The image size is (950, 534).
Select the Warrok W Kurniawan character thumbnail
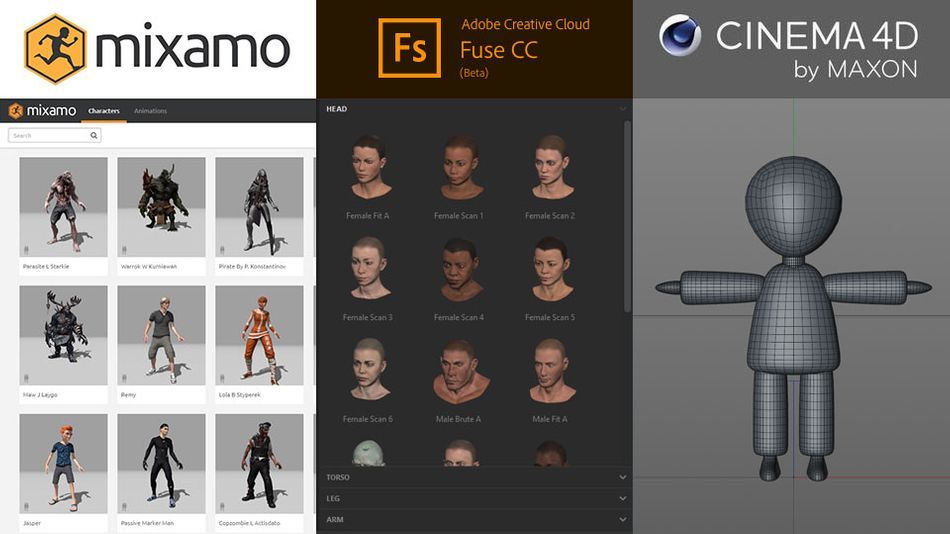(161, 207)
